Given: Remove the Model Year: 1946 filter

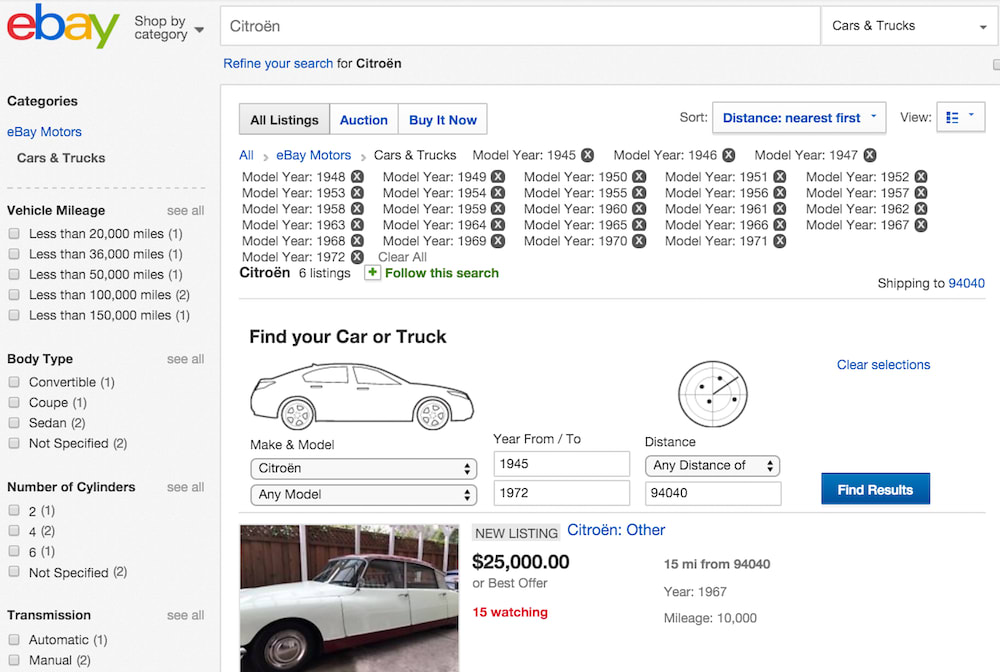Looking at the screenshot, I should point(728,155).
